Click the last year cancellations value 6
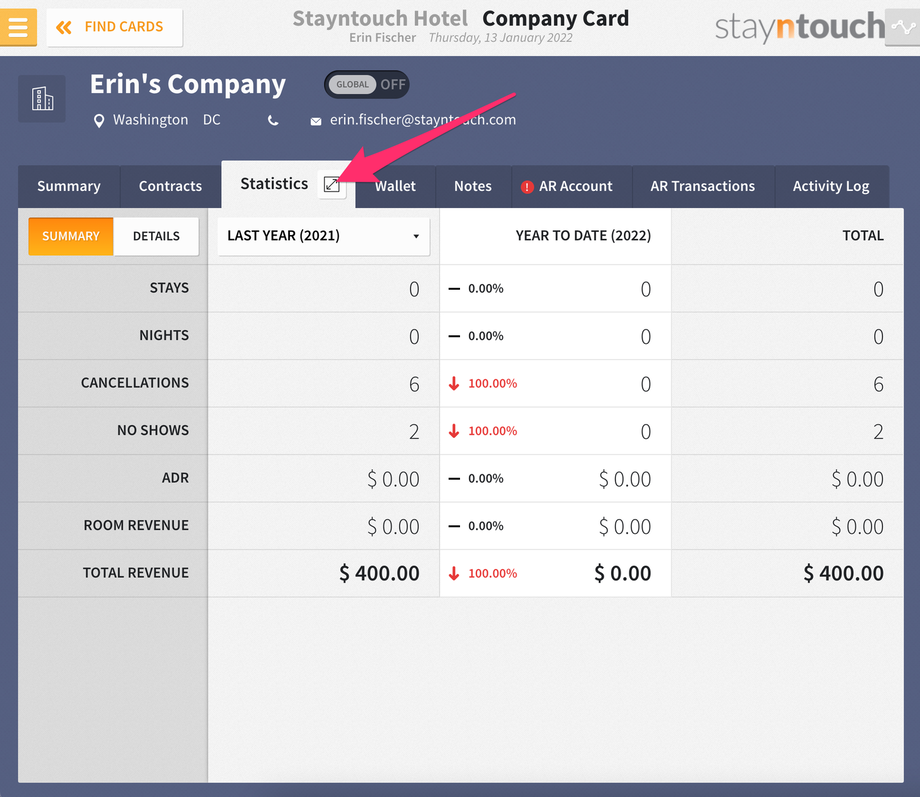The width and height of the screenshot is (920, 797). coord(414,384)
